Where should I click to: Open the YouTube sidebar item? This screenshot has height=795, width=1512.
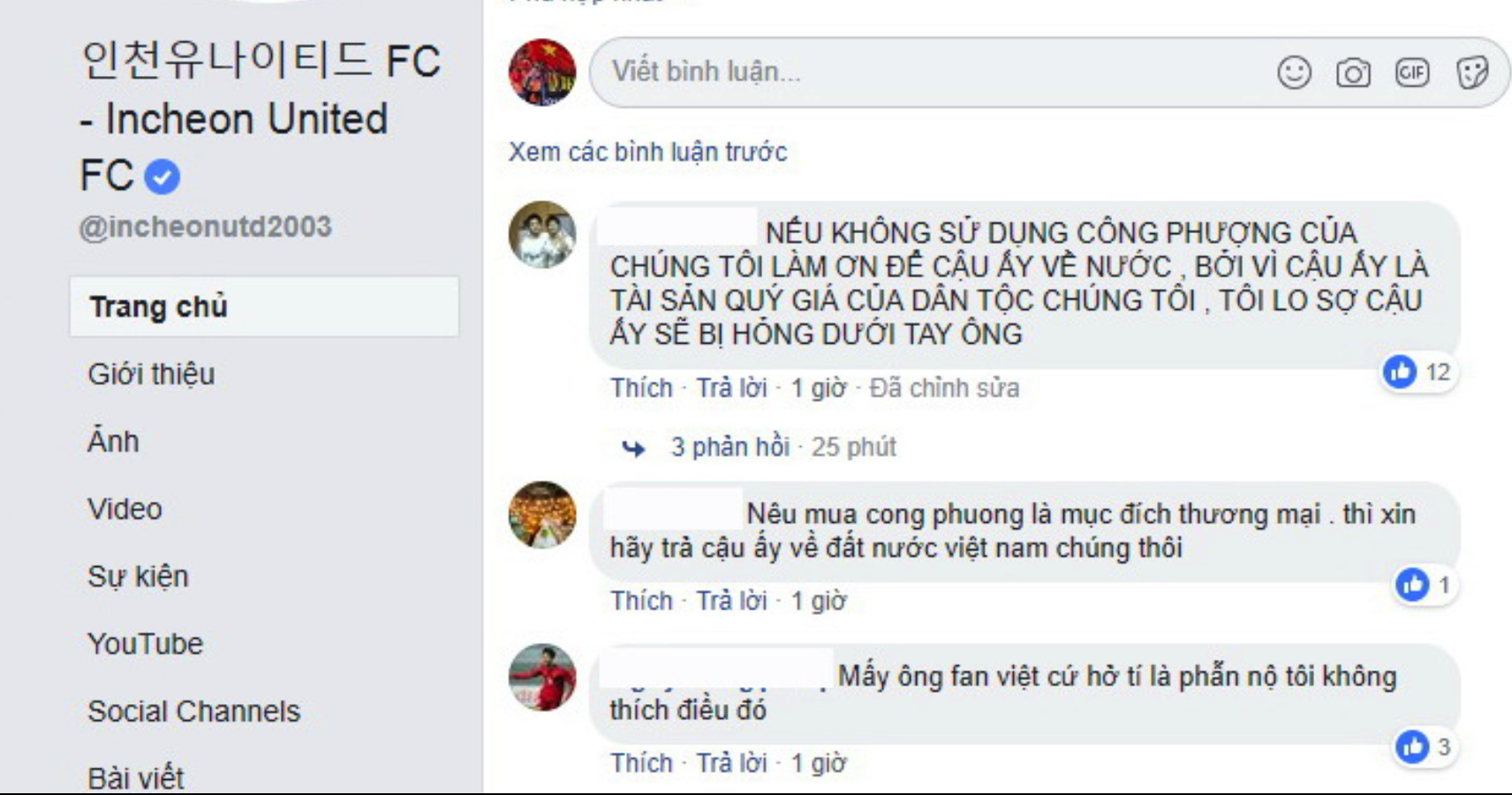(145, 644)
